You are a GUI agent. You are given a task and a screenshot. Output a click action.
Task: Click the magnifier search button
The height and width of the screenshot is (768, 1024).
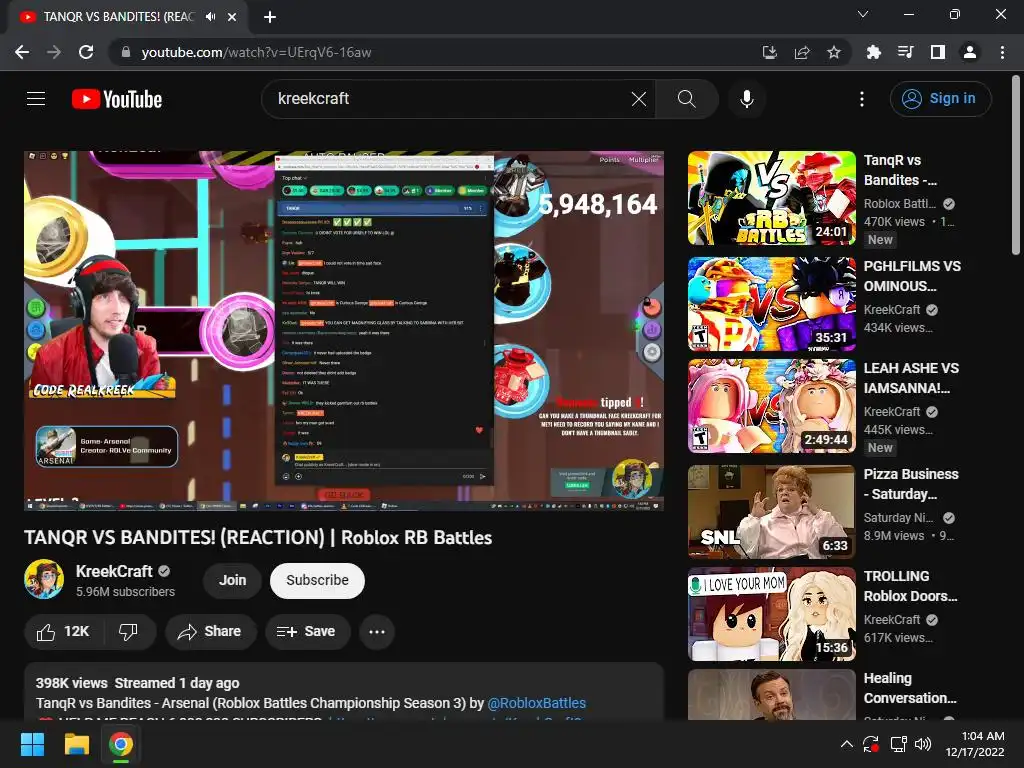click(686, 99)
